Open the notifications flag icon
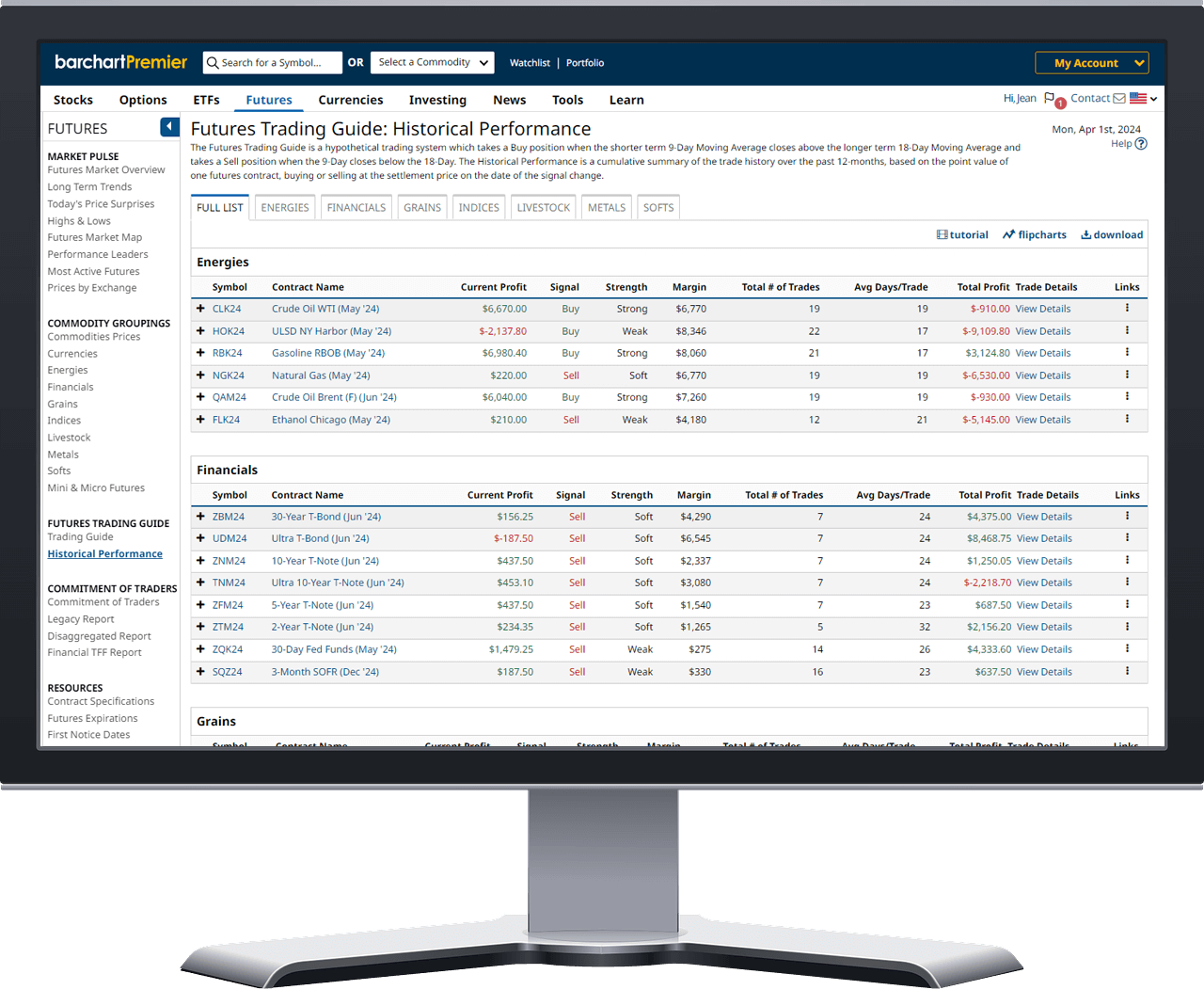1204x990 pixels. tap(1050, 98)
